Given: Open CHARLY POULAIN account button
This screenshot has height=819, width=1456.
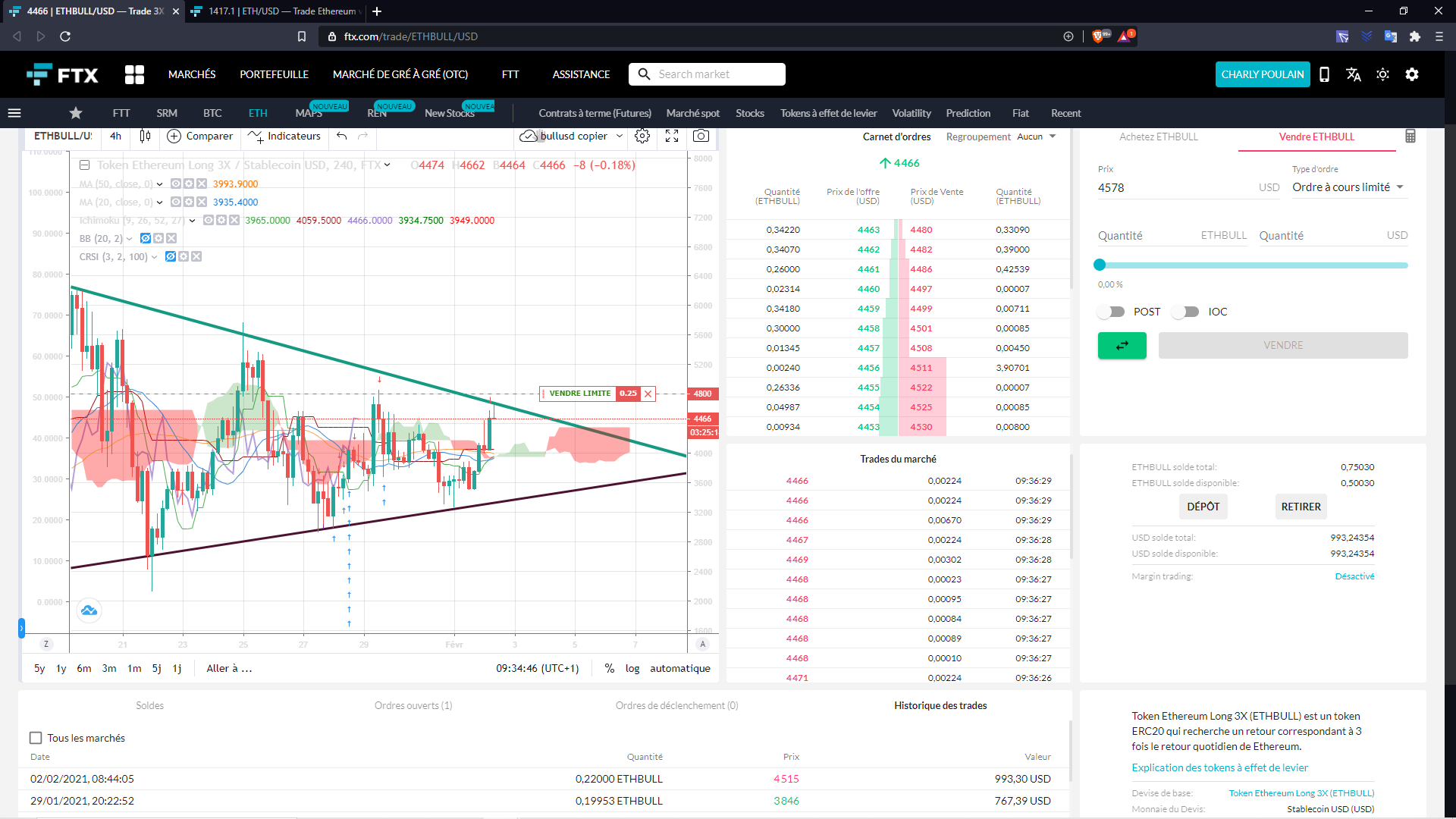Looking at the screenshot, I should pos(1263,74).
